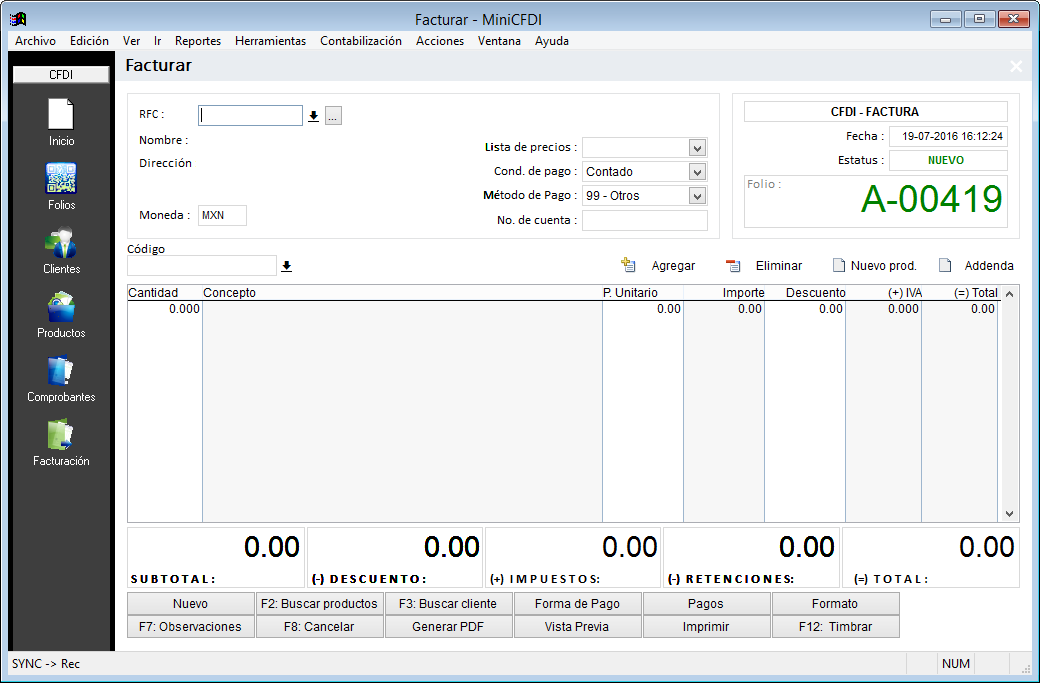This screenshot has width=1040, height=683.
Task: Click the Cantidad column header
Action: 164,293
